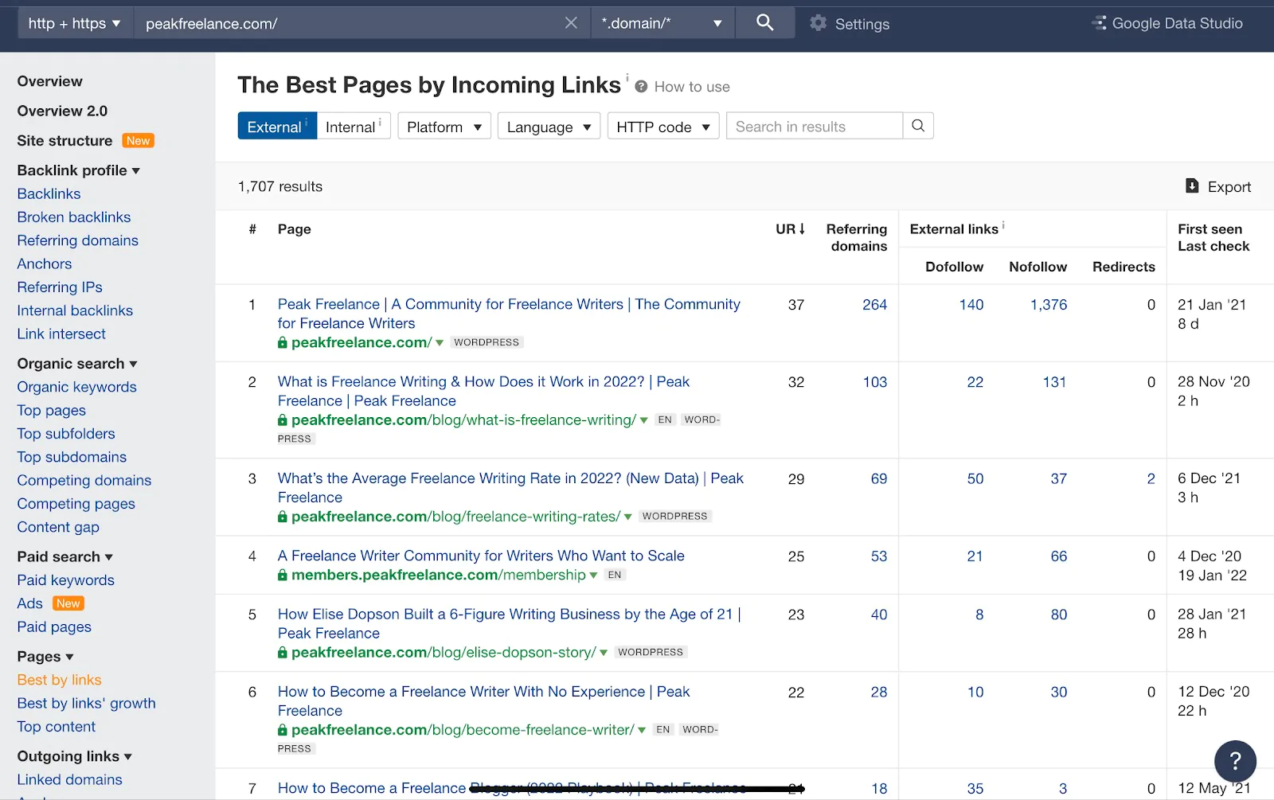Open Top content report
The width and height of the screenshot is (1274, 800).
click(x=56, y=727)
